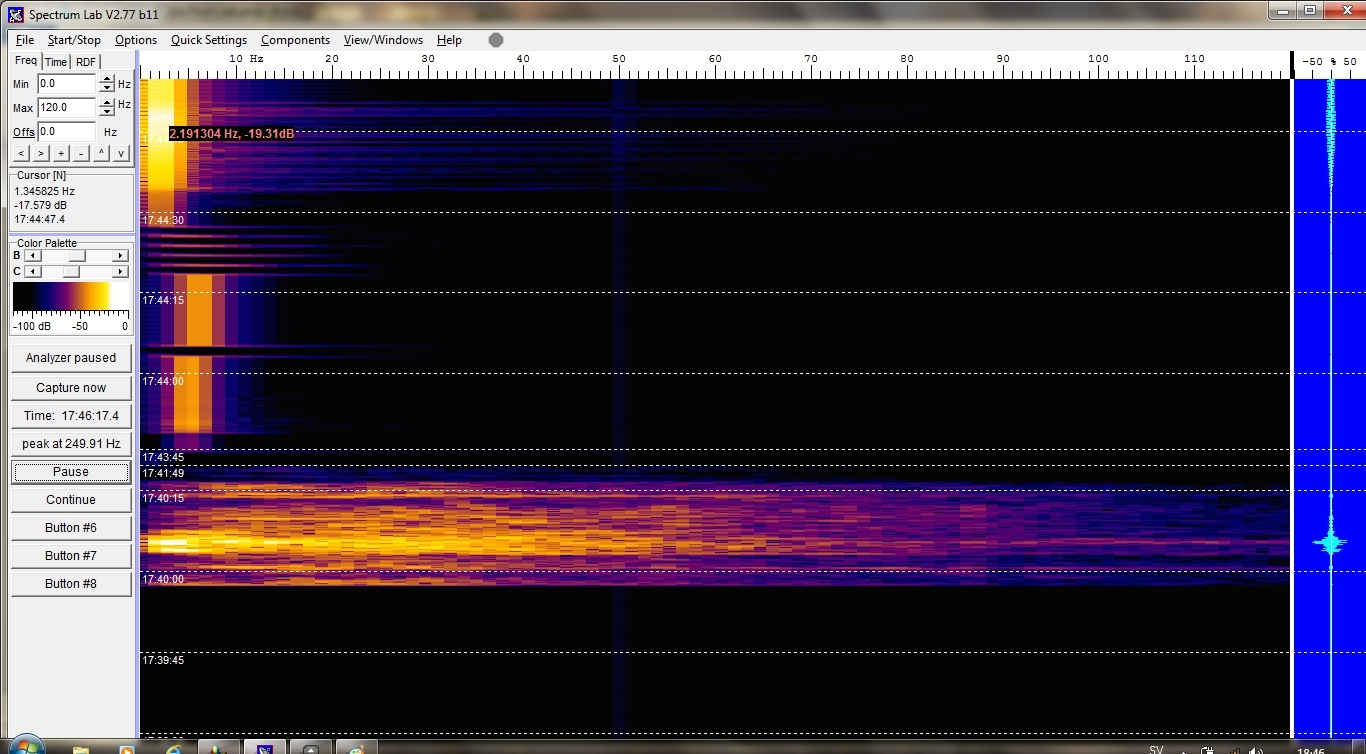Click the Spectrum Lab title bar icon
Screen dimensions: 1366x754
15,14
